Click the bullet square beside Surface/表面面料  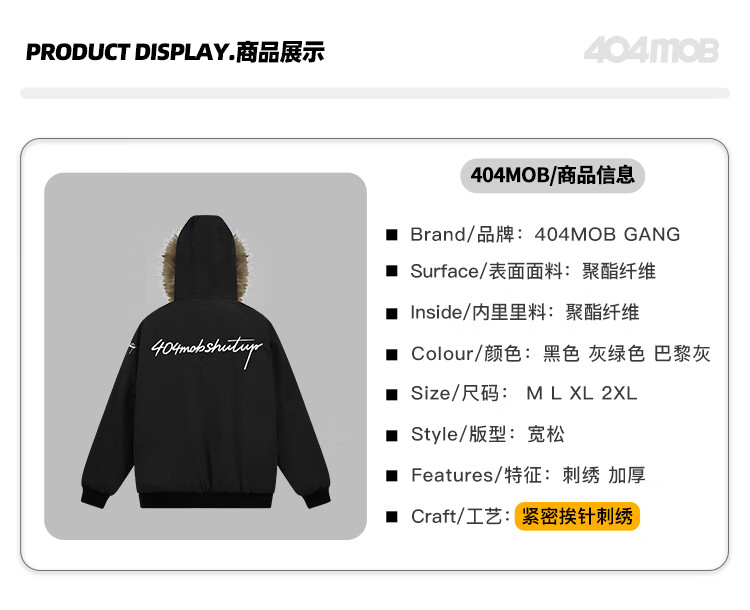[x=392, y=271]
